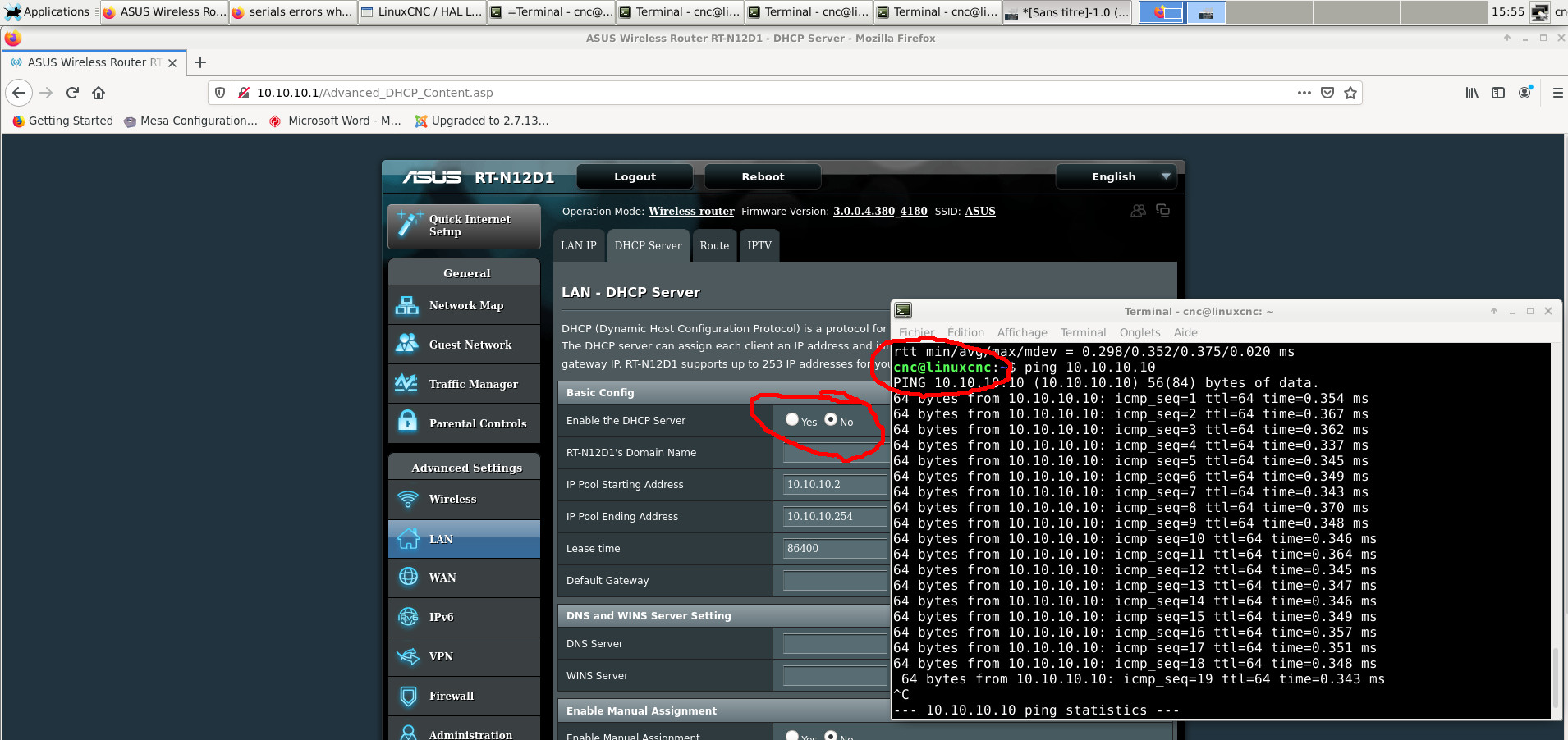The width and height of the screenshot is (1568, 740).
Task: Switch to the Route tab
Action: (x=714, y=245)
